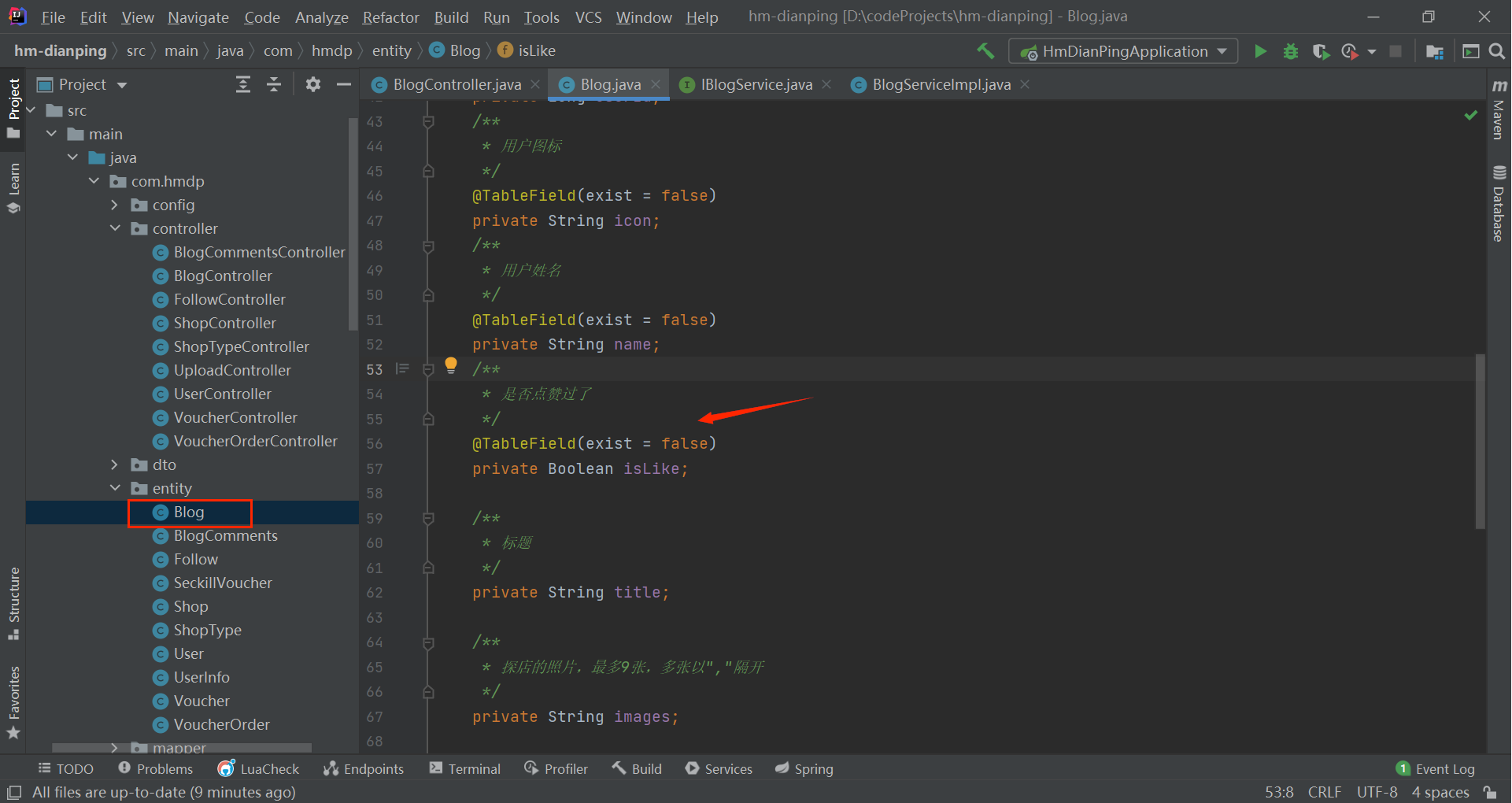This screenshot has height=803, width=1512.
Task: Click the Stop square icon
Action: [x=1396, y=51]
